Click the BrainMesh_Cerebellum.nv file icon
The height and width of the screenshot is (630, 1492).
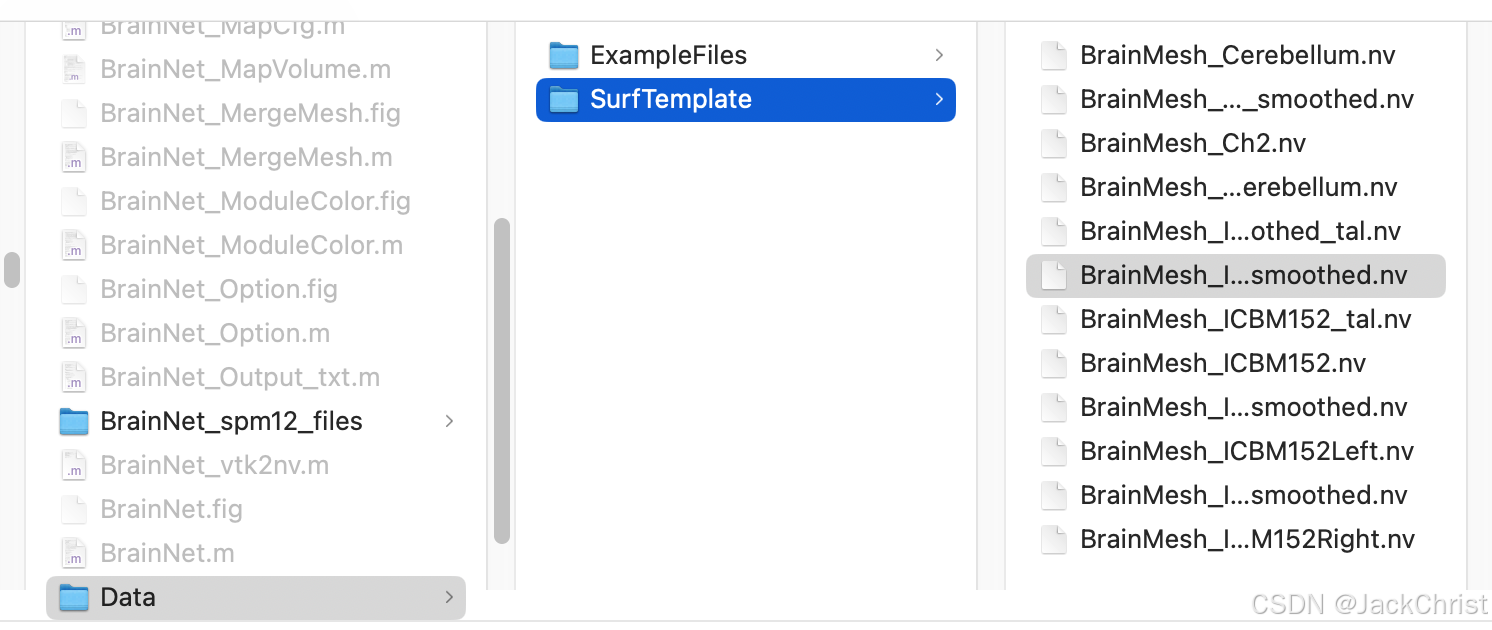pos(1054,56)
